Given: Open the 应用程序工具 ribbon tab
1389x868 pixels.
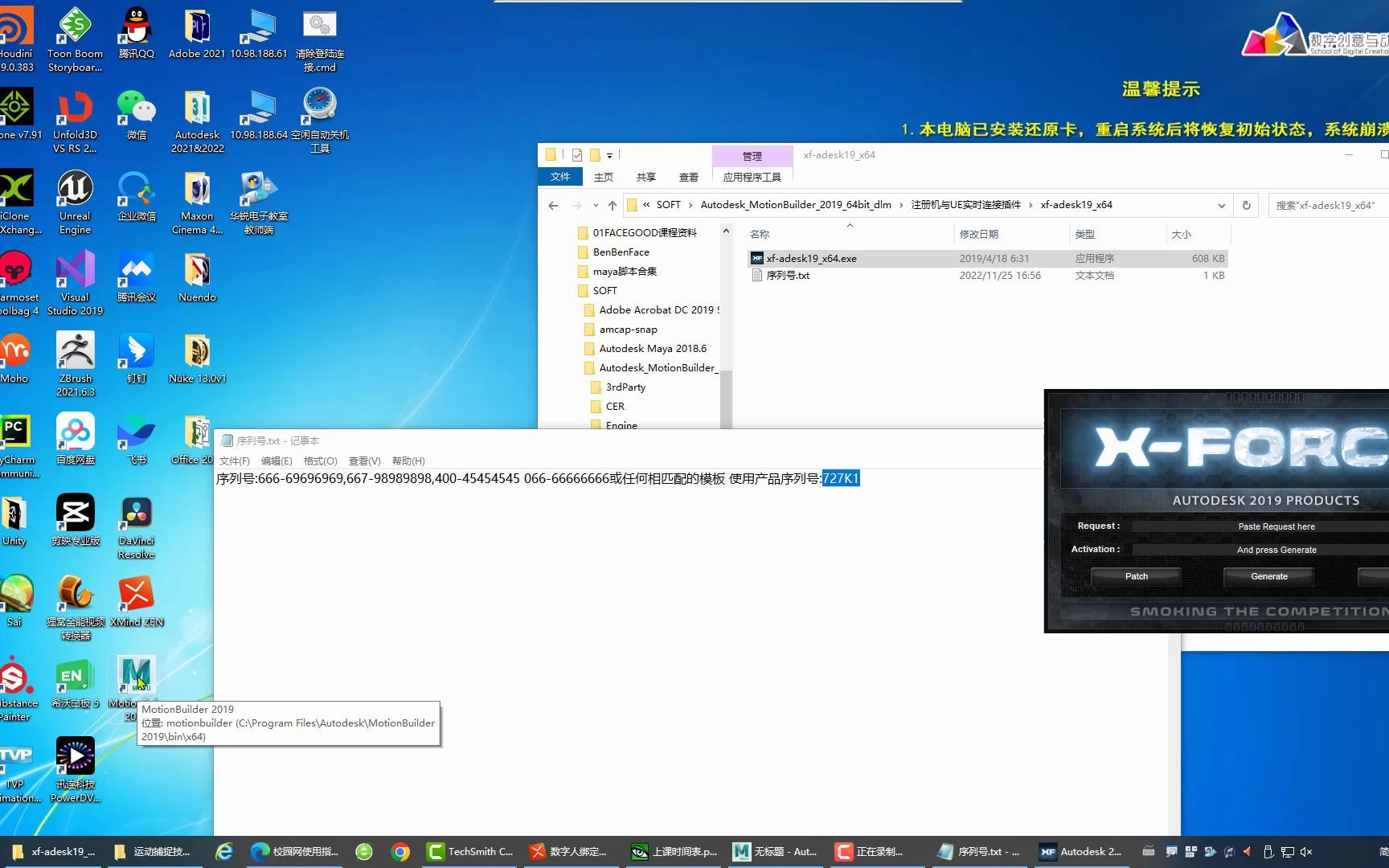Looking at the screenshot, I should 752,177.
